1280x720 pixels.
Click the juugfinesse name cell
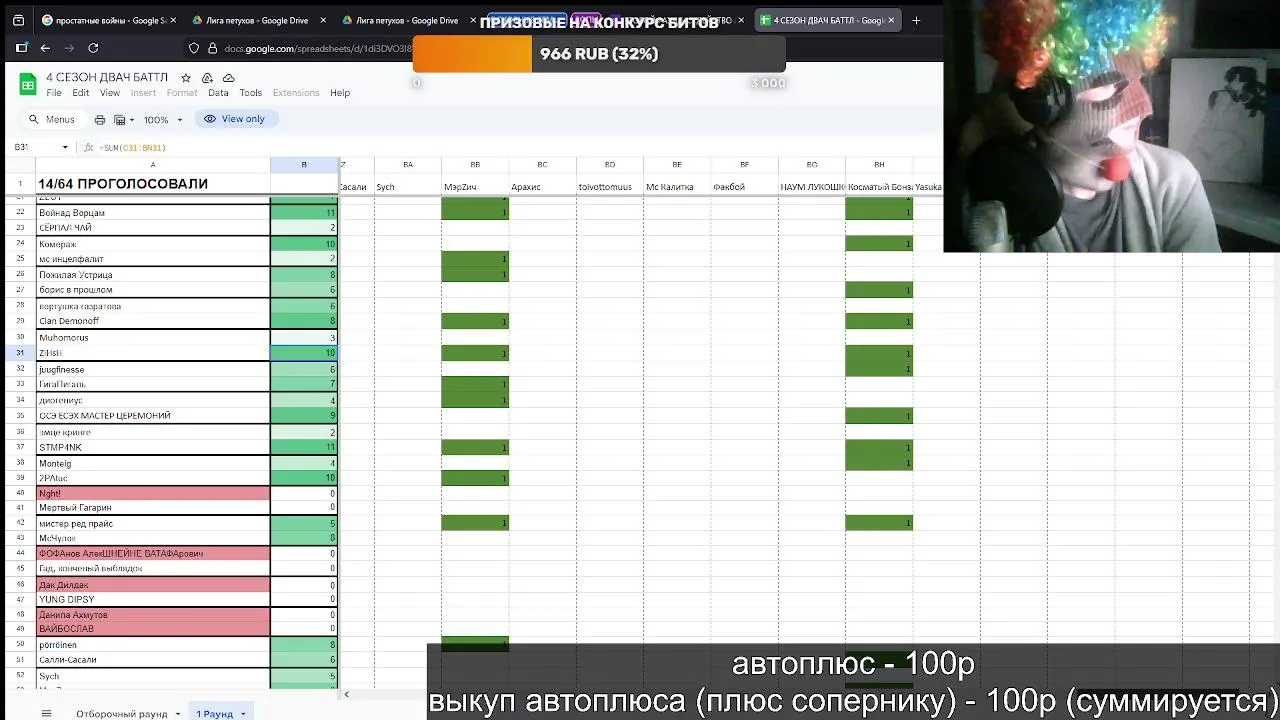click(153, 370)
